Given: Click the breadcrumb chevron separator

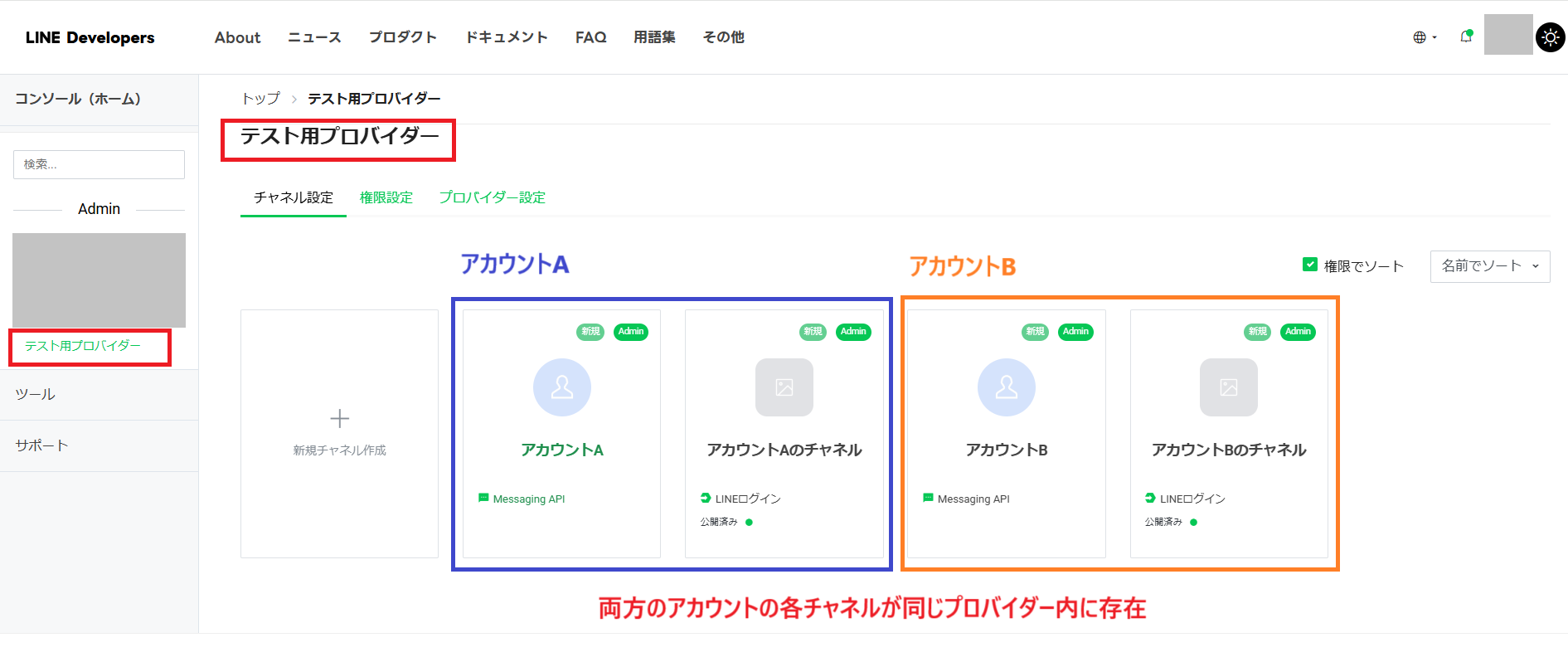Looking at the screenshot, I should coord(294,99).
